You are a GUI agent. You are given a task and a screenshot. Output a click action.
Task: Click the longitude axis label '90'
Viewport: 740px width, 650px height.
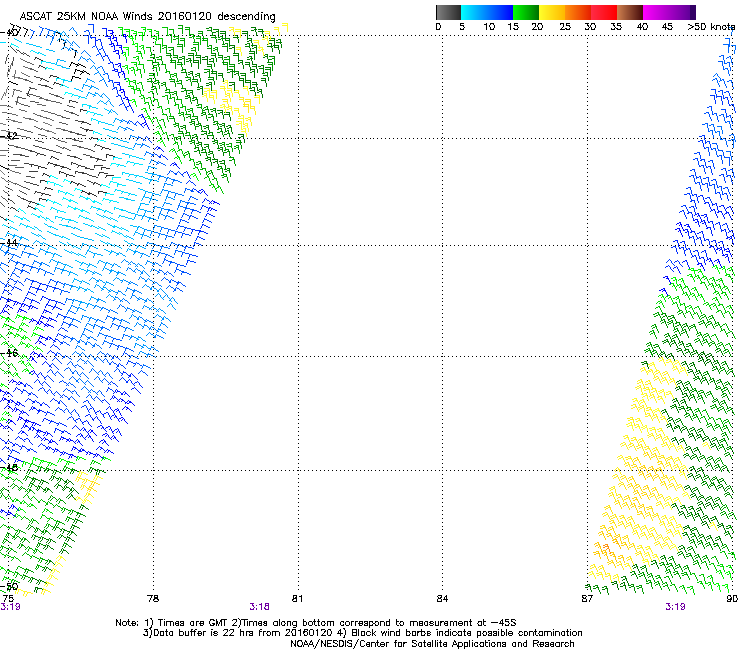(732, 599)
